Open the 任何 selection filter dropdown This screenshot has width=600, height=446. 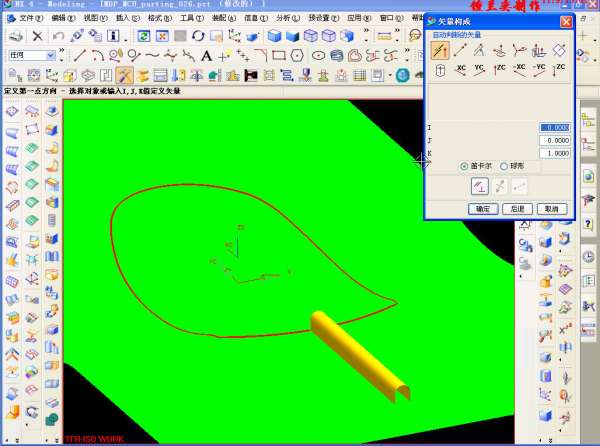click(x=51, y=55)
